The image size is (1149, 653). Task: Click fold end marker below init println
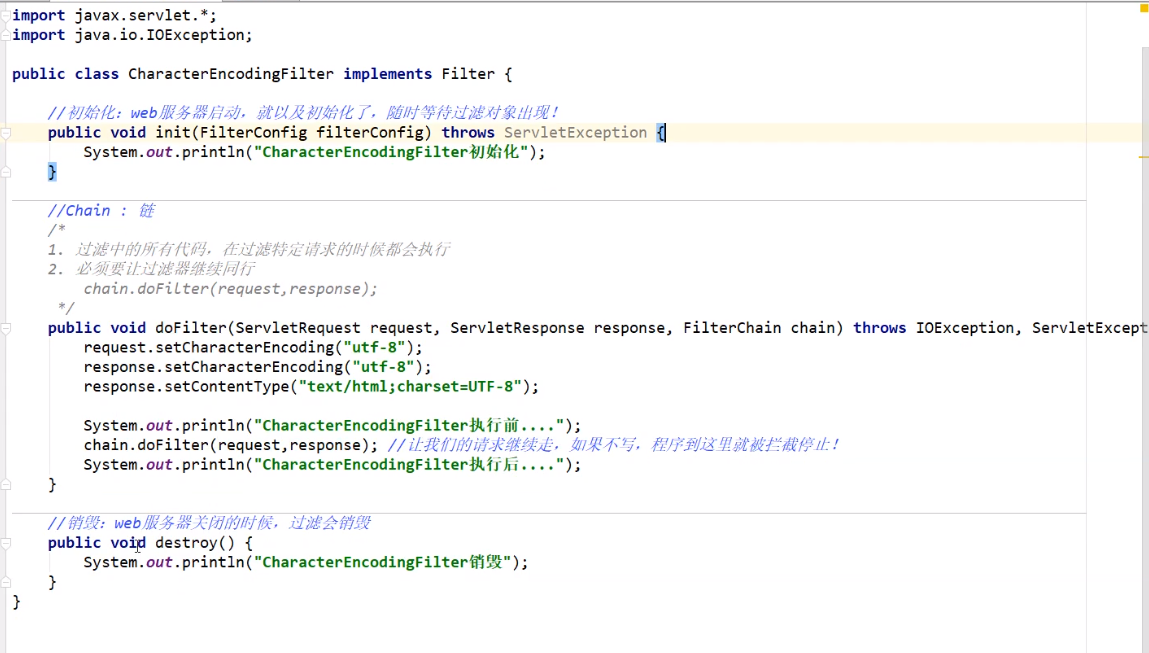5,172
